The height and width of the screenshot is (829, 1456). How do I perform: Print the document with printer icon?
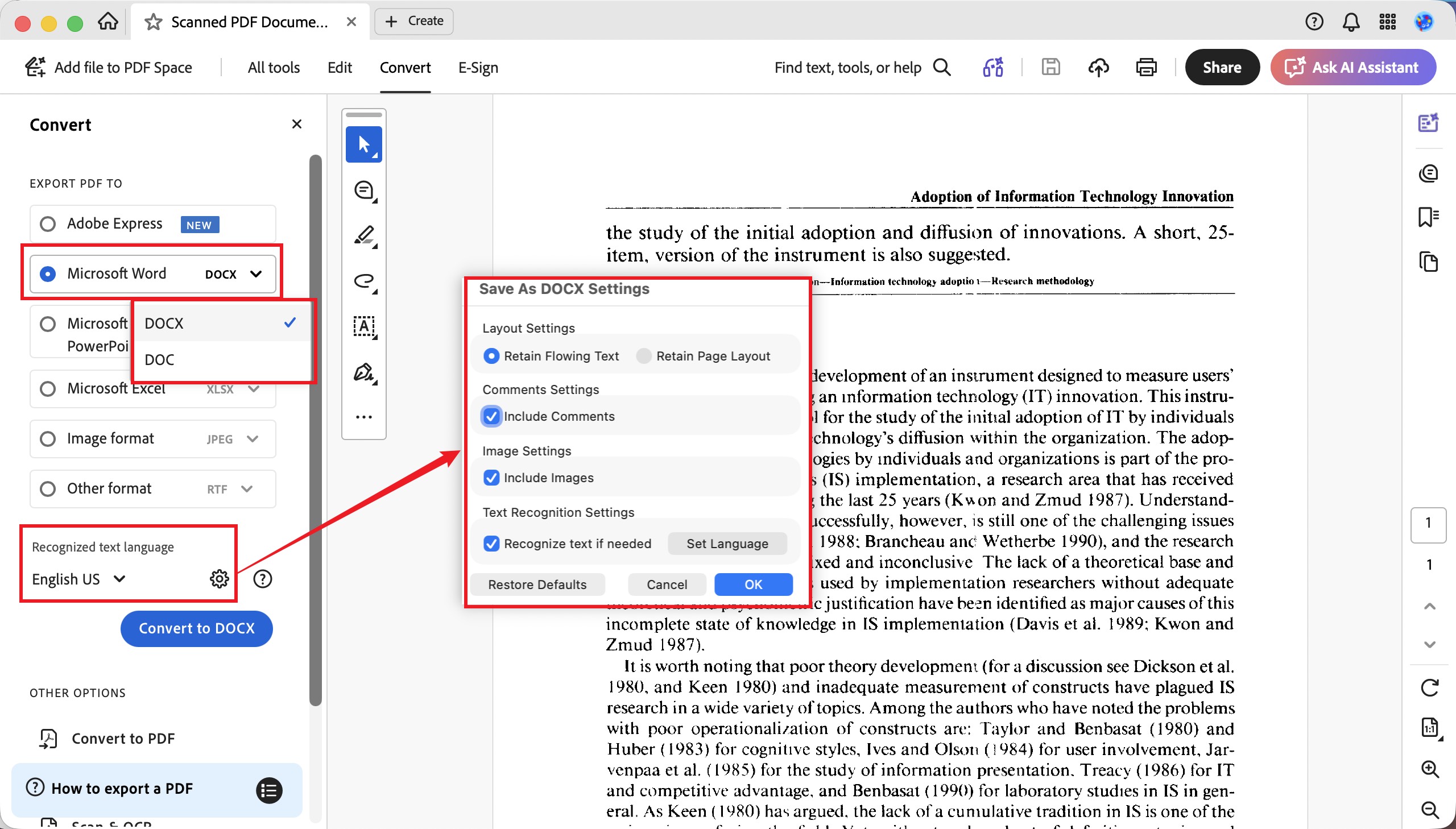pyautogui.click(x=1146, y=67)
